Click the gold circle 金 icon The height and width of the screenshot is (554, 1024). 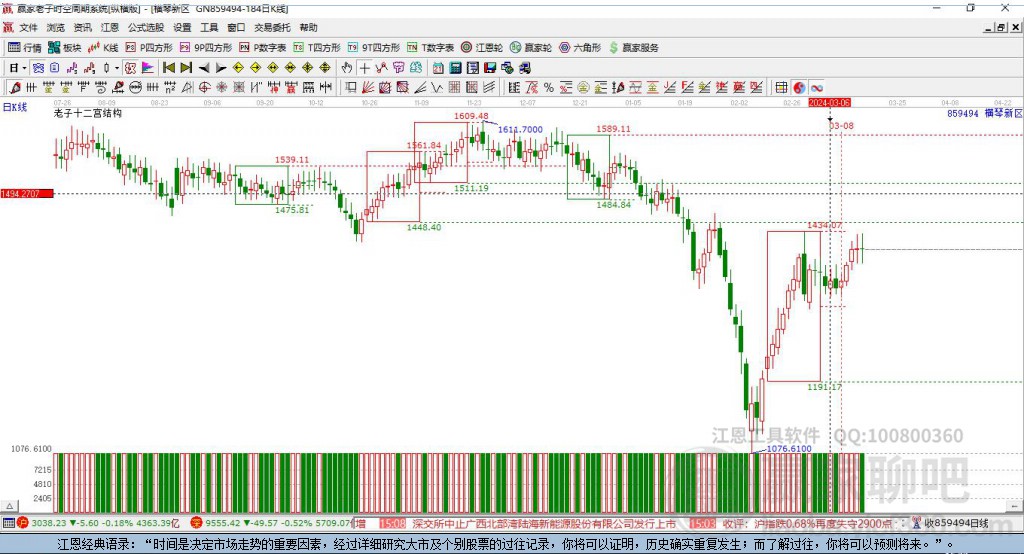[583, 88]
